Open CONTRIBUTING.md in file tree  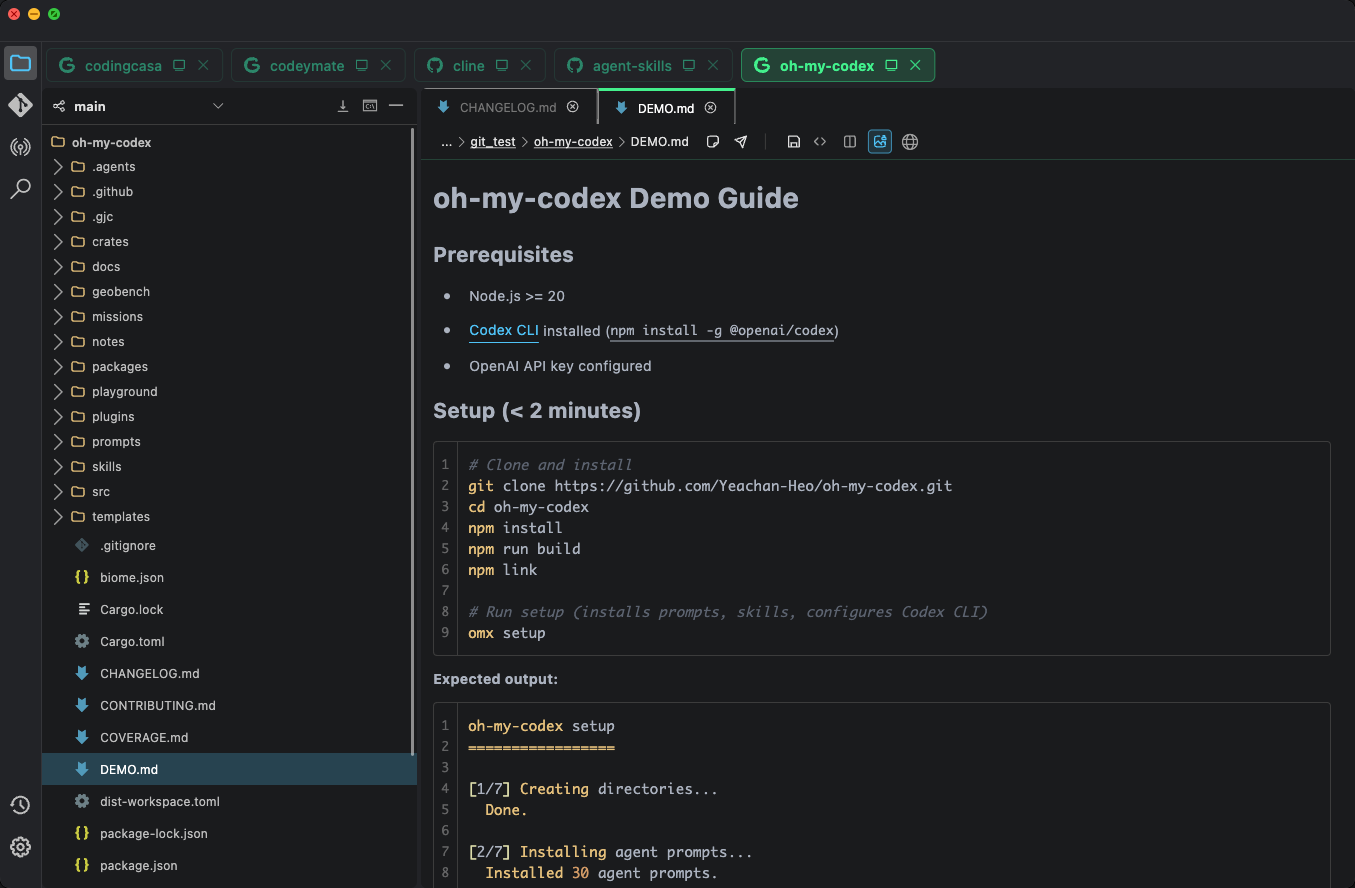(x=229, y=706)
